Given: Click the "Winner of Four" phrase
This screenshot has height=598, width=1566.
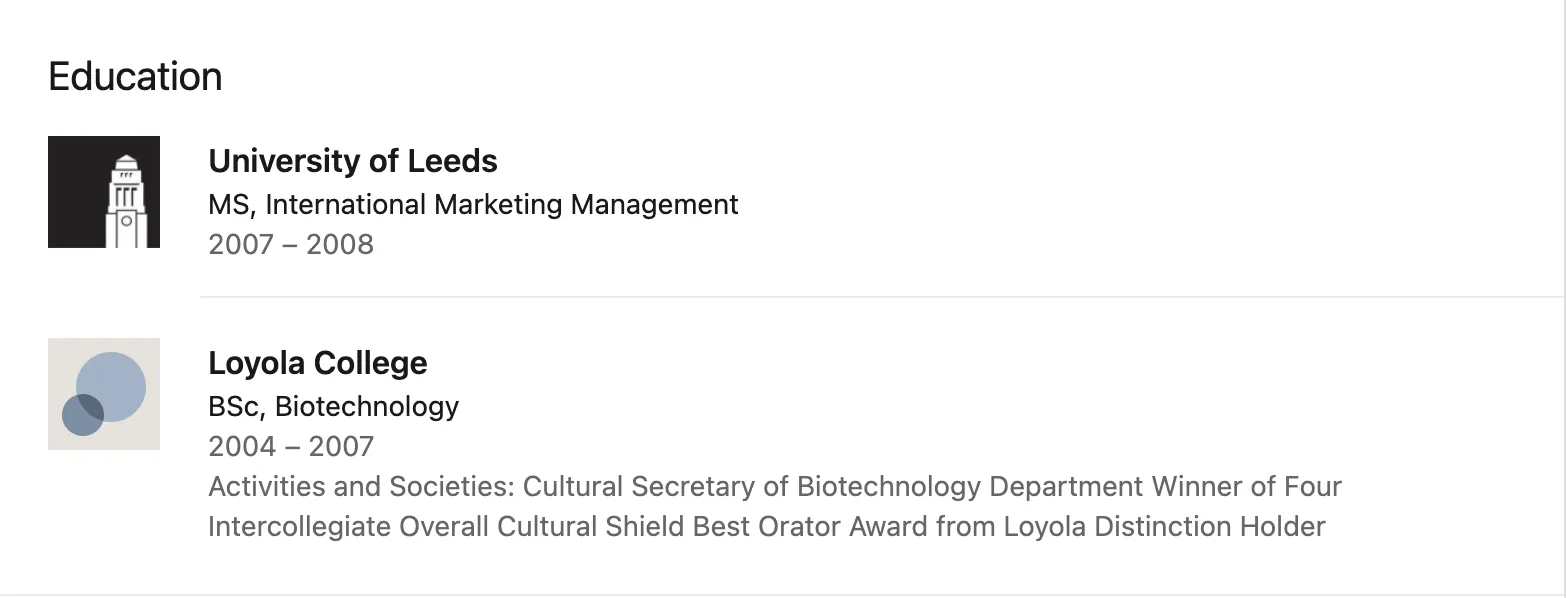Looking at the screenshot, I should pyautogui.click(x=1246, y=487).
